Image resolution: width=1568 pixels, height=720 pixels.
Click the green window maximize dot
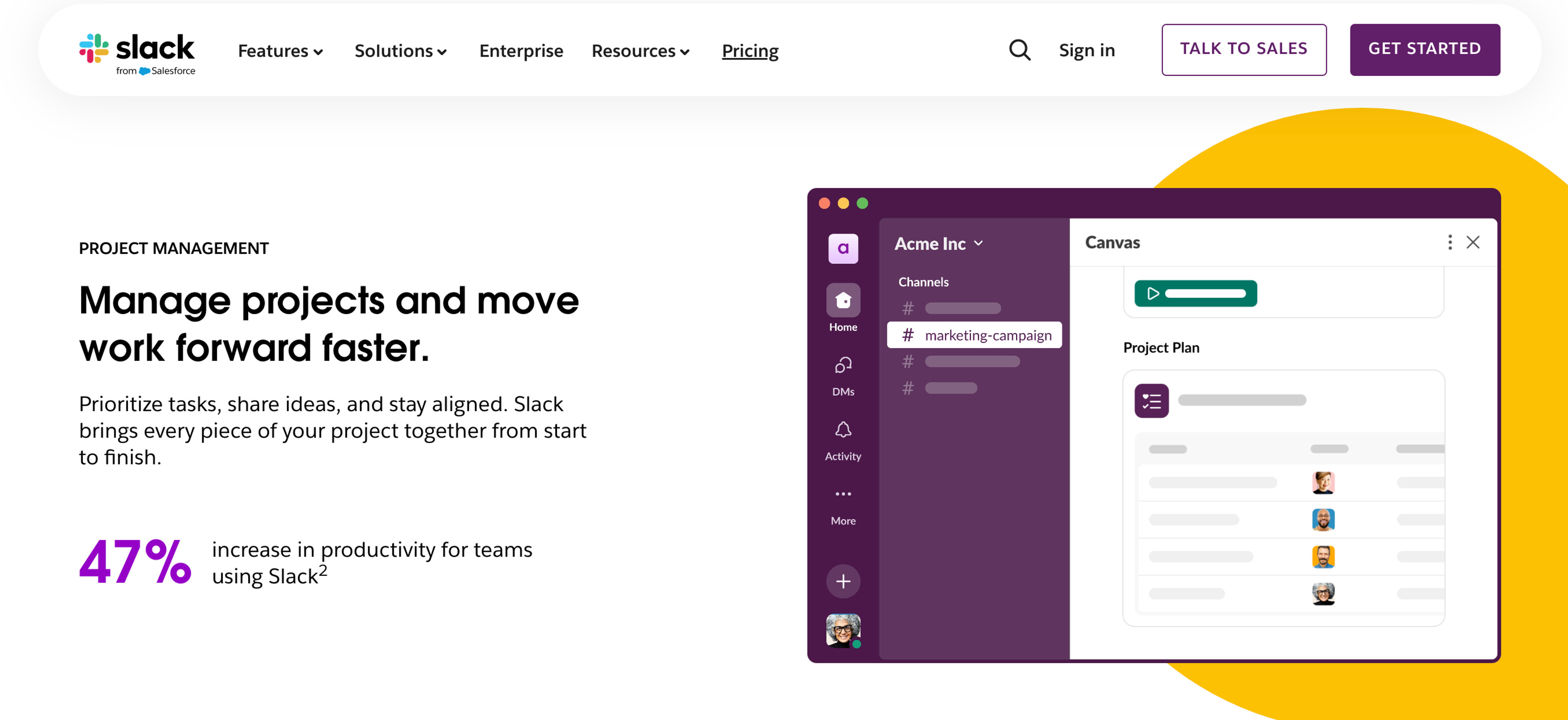click(x=862, y=203)
